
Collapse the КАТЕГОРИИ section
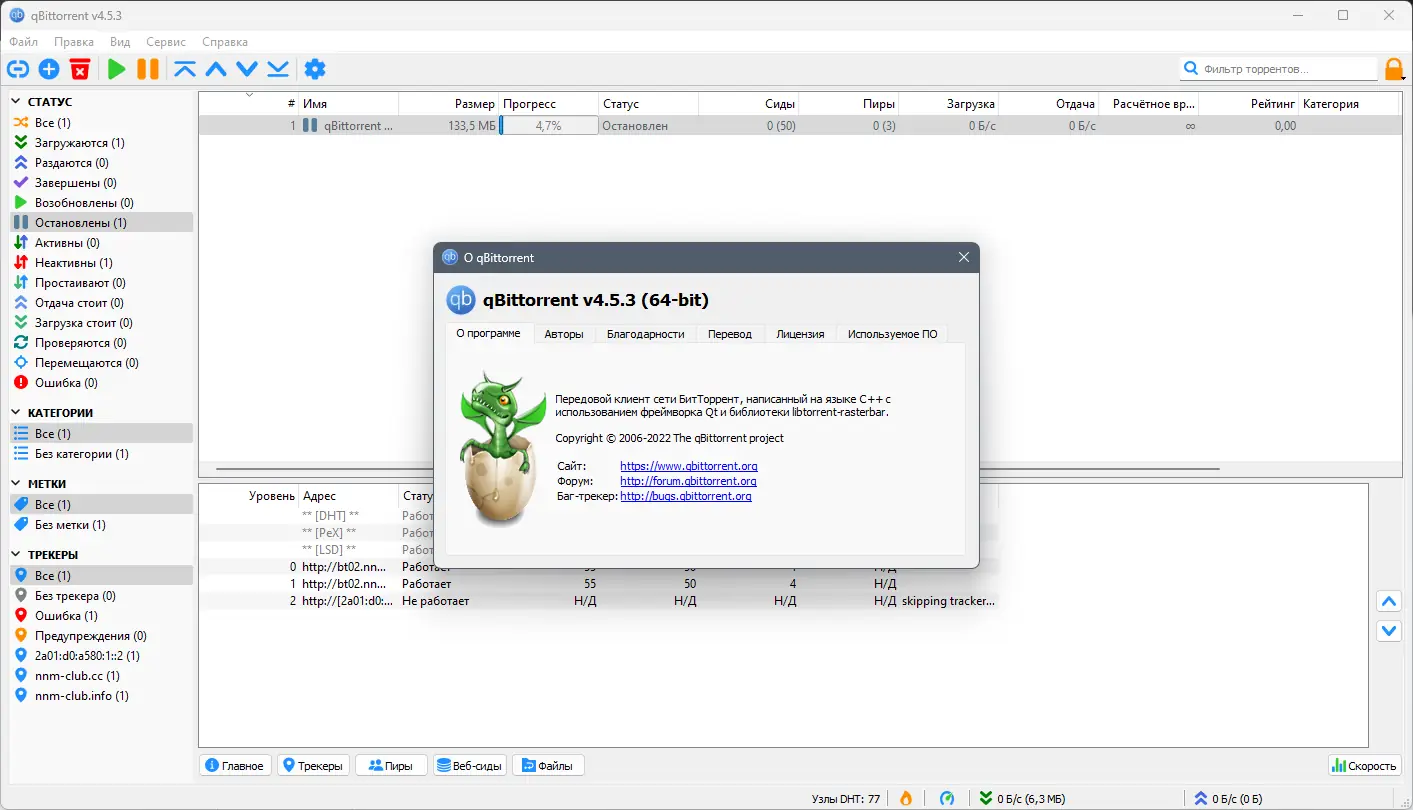(x=16, y=413)
